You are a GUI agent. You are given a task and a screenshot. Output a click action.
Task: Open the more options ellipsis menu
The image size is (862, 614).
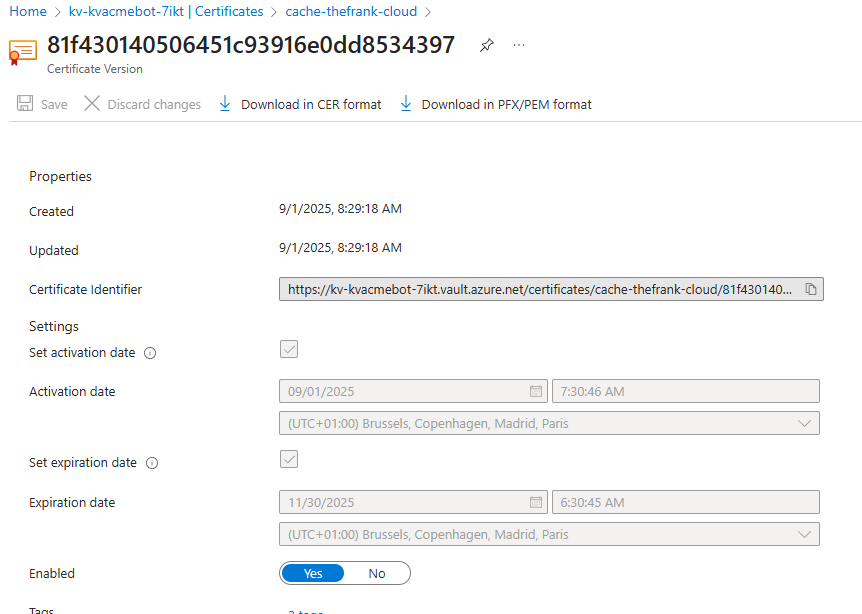coord(518,45)
